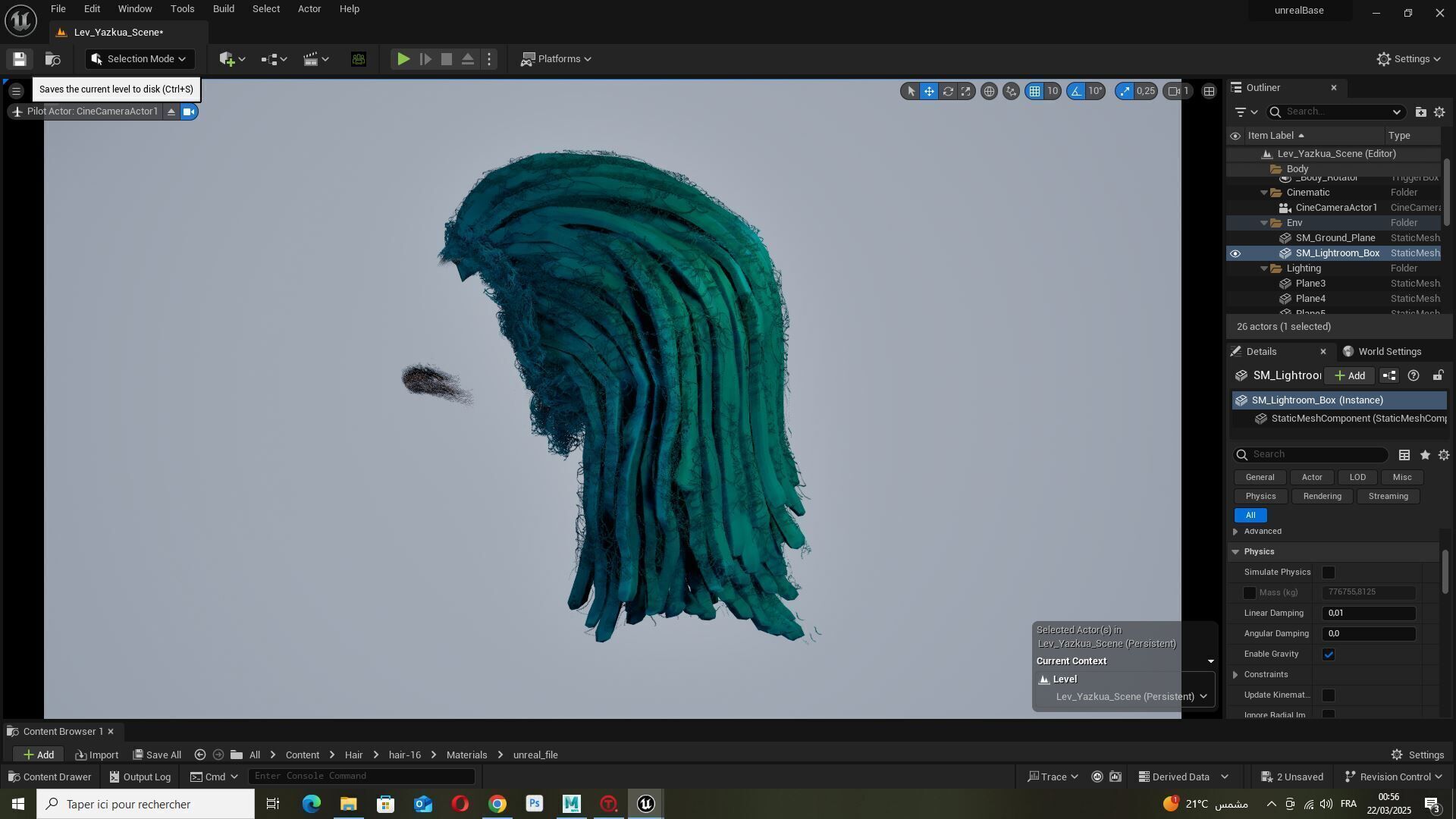
Task: Toggle camera view for piloted actor
Action: pos(190,112)
